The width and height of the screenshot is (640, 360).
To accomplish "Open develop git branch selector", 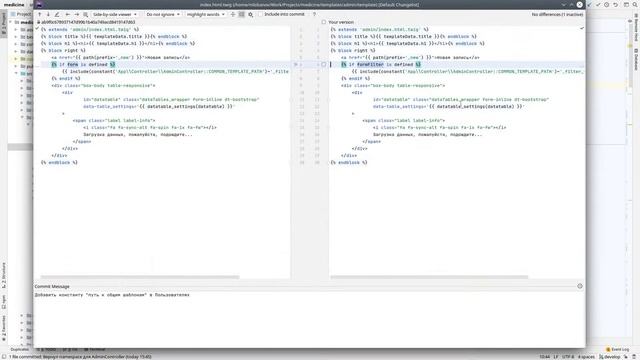I will click(609, 357).
